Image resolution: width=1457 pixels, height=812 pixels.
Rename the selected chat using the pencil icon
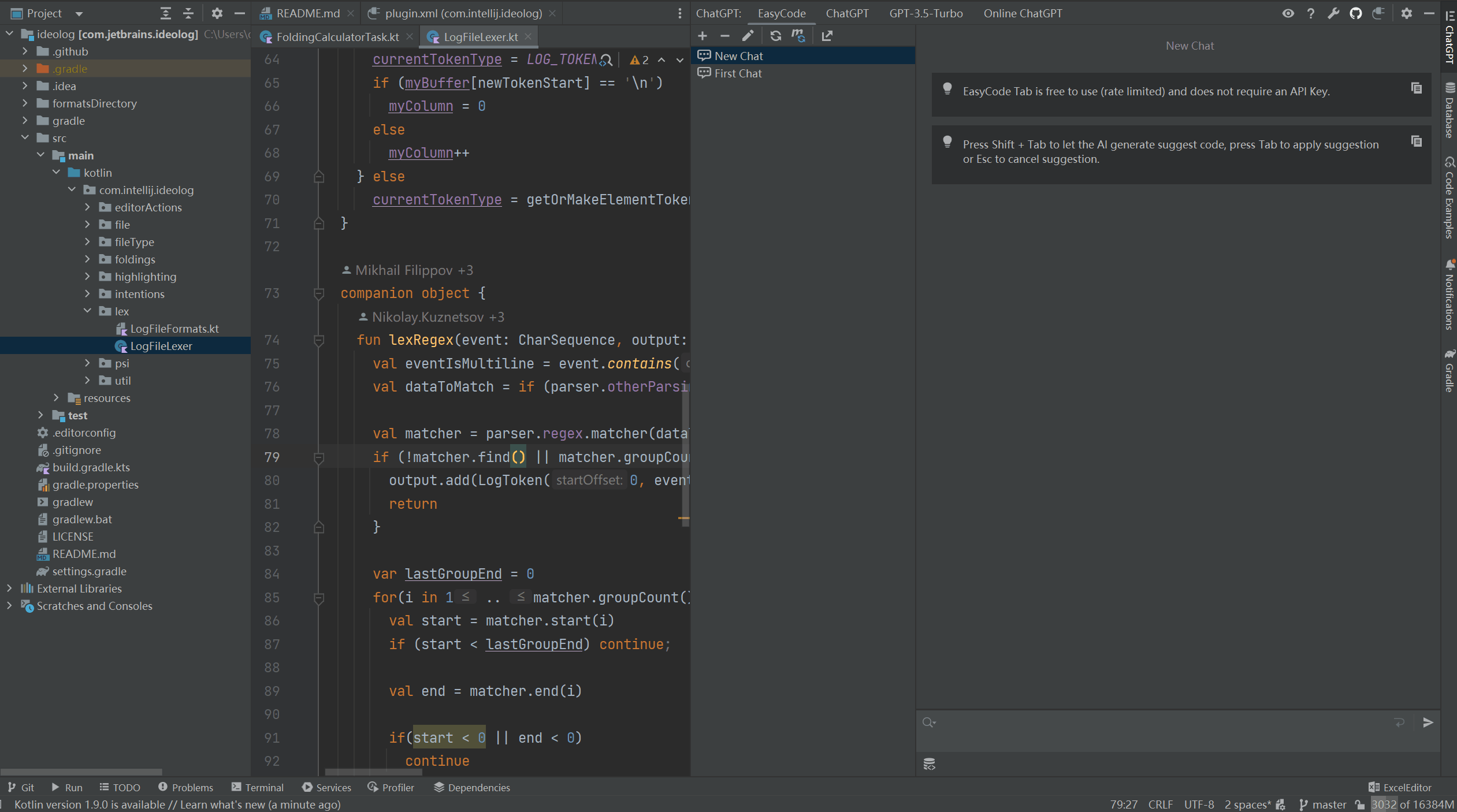click(748, 36)
